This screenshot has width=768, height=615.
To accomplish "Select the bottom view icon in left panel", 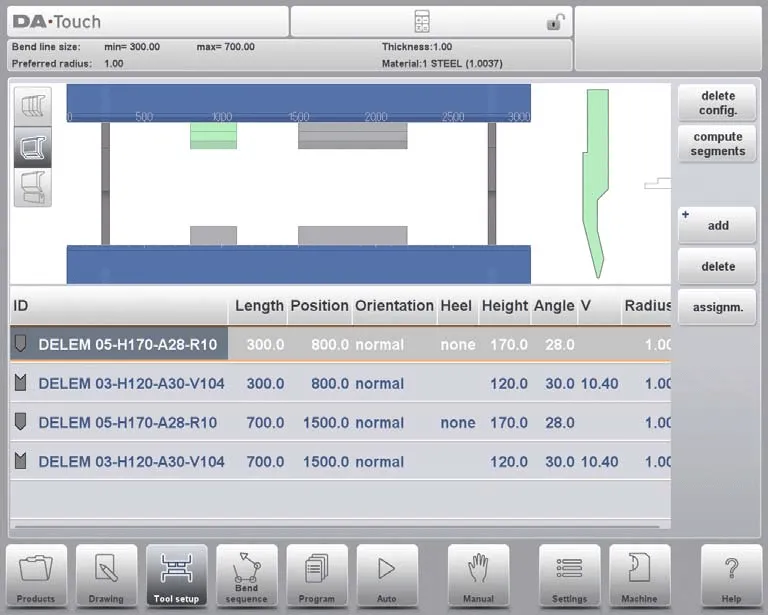I will pyautogui.click(x=32, y=188).
